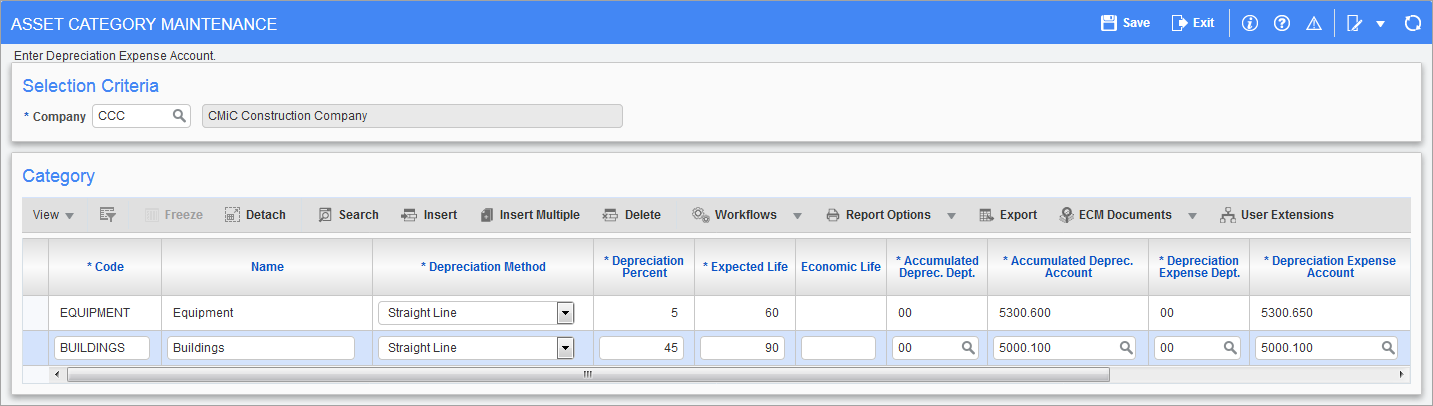Image resolution: width=1433 pixels, height=406 pixels.
Task: Open Depreciation Expense Dept. lookup for BUILDINGS
Action: [1230, 348]
